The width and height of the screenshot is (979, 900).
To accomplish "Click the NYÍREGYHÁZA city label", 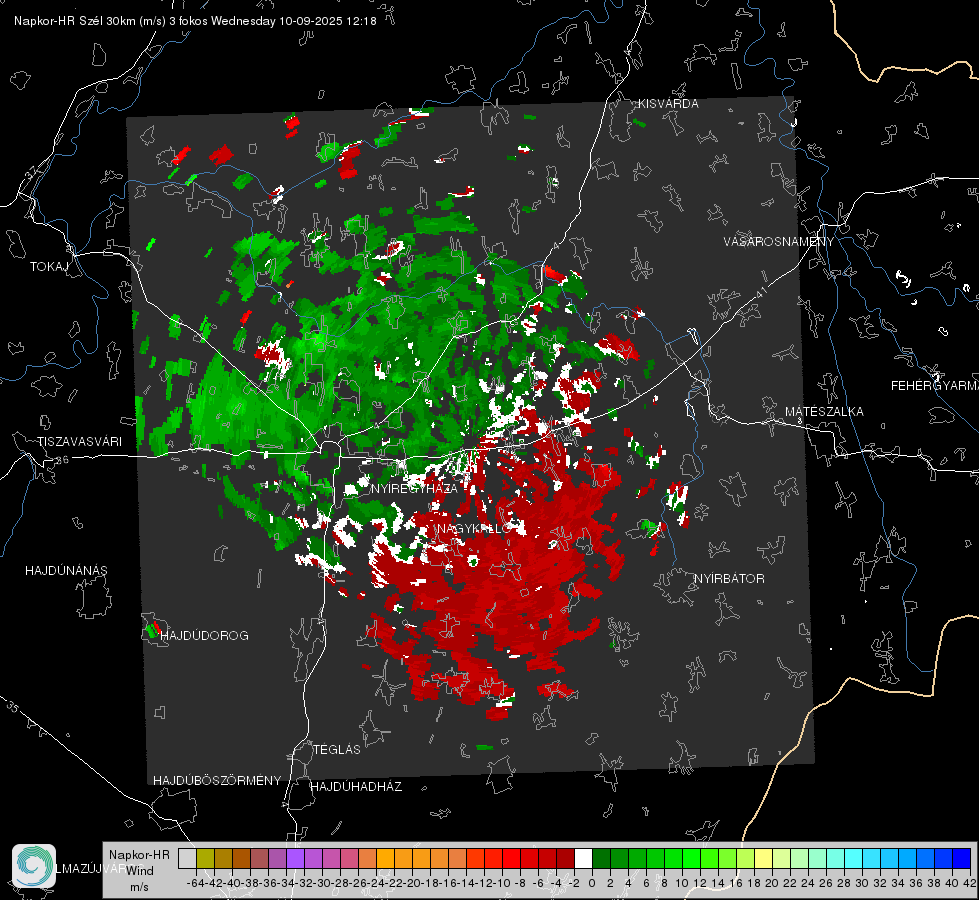I will (414, 488).
